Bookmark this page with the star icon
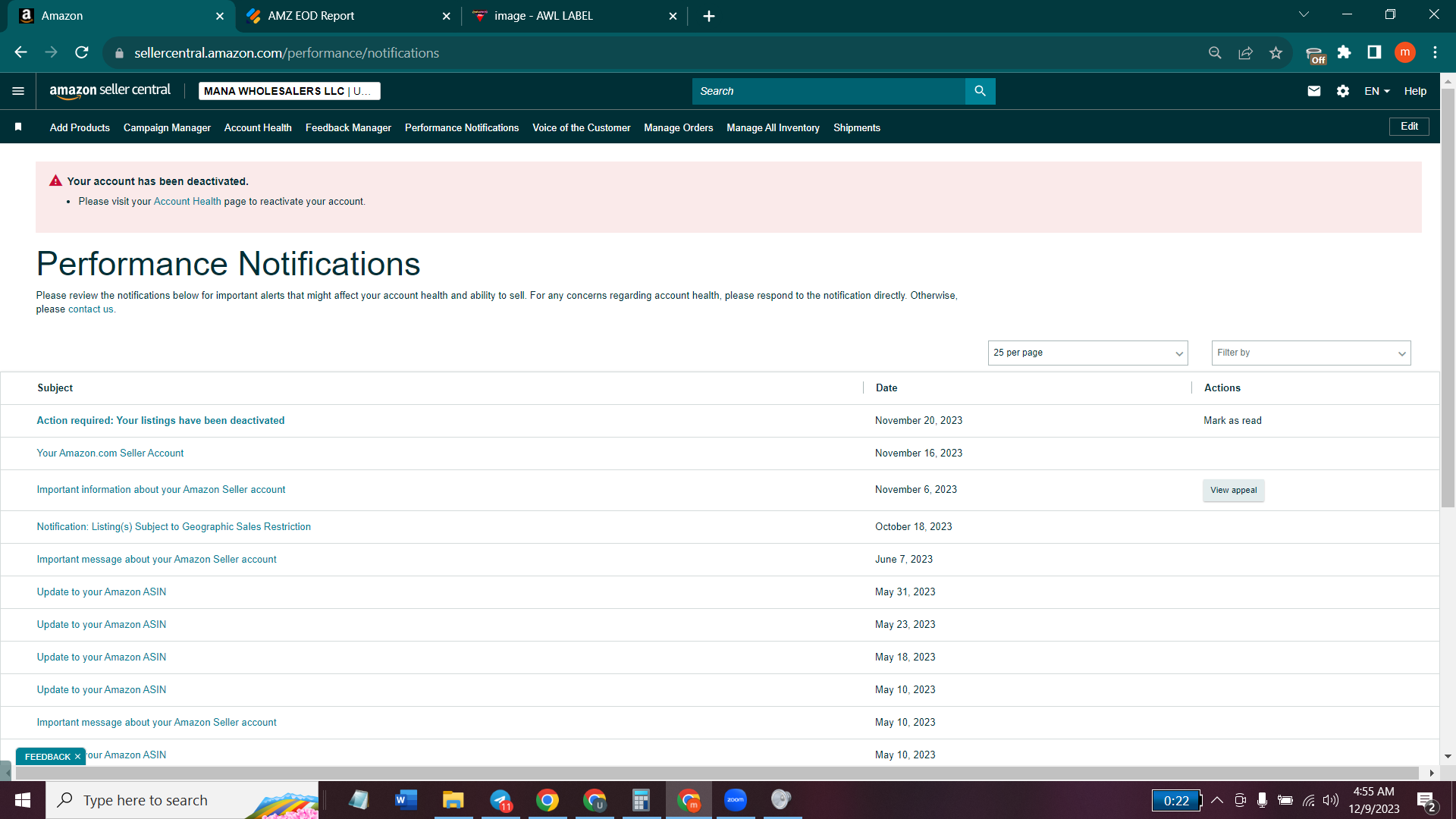Screen dimensions: 1456x819 click(1276, 52)
